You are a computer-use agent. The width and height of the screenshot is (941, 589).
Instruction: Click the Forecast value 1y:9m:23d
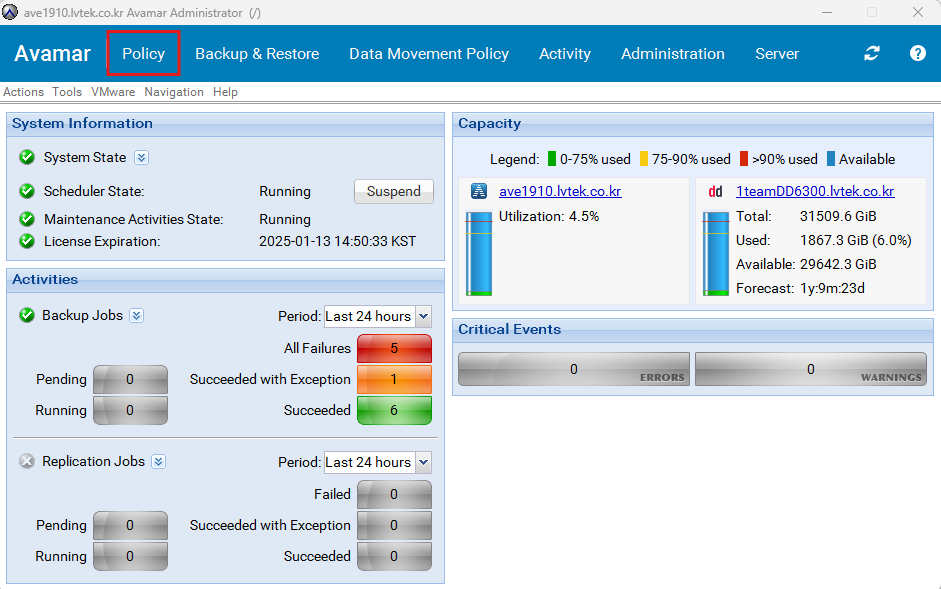pos(832,288)
